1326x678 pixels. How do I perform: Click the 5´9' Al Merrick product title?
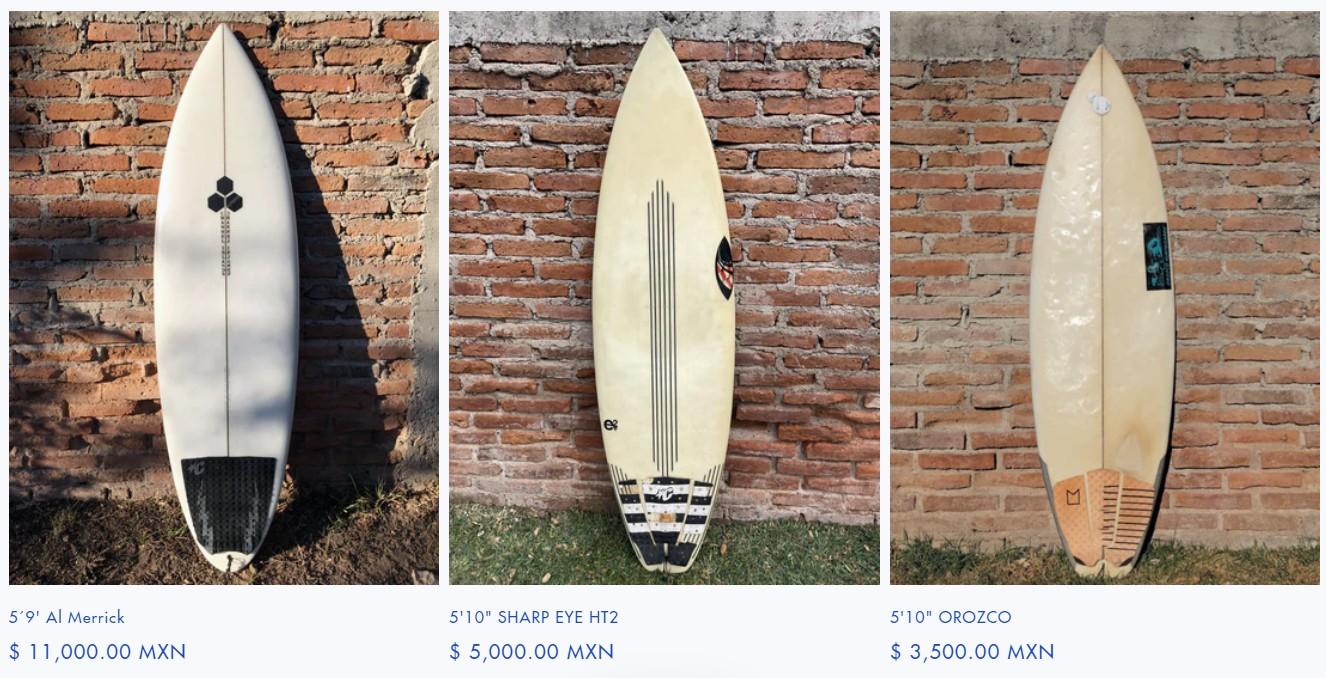pos(67,617)
